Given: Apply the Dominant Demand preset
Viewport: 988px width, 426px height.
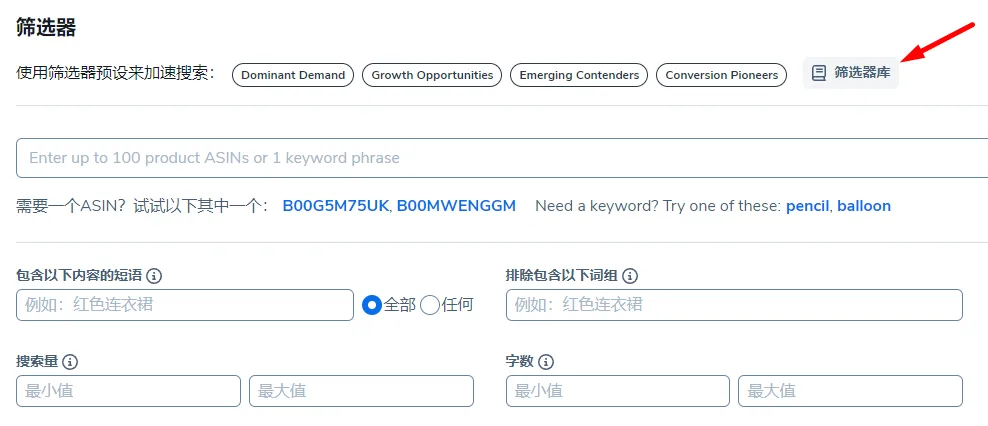Looking at the screenshot, I should tap(293, 75).
